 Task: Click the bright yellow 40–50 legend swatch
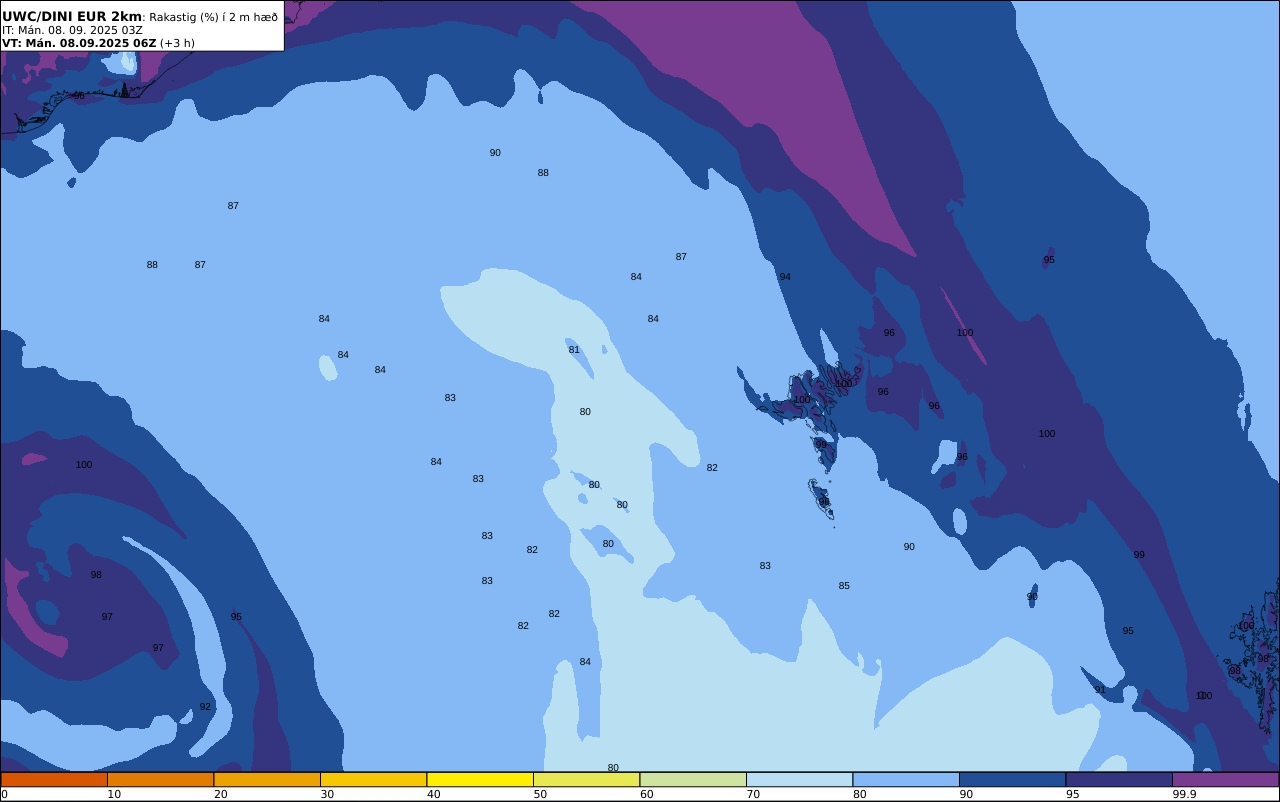(480, 779)
